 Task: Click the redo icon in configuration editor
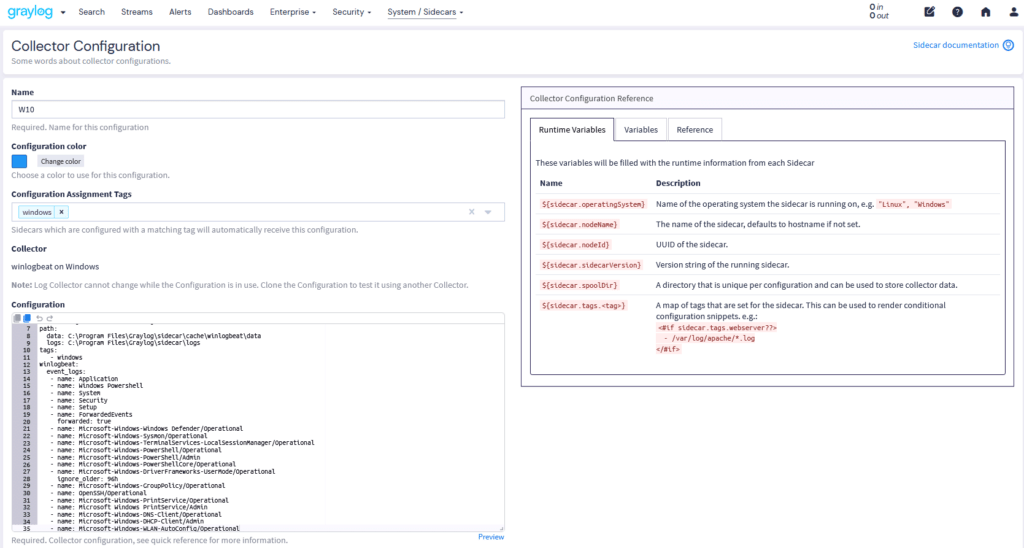[x=48, y=318]
